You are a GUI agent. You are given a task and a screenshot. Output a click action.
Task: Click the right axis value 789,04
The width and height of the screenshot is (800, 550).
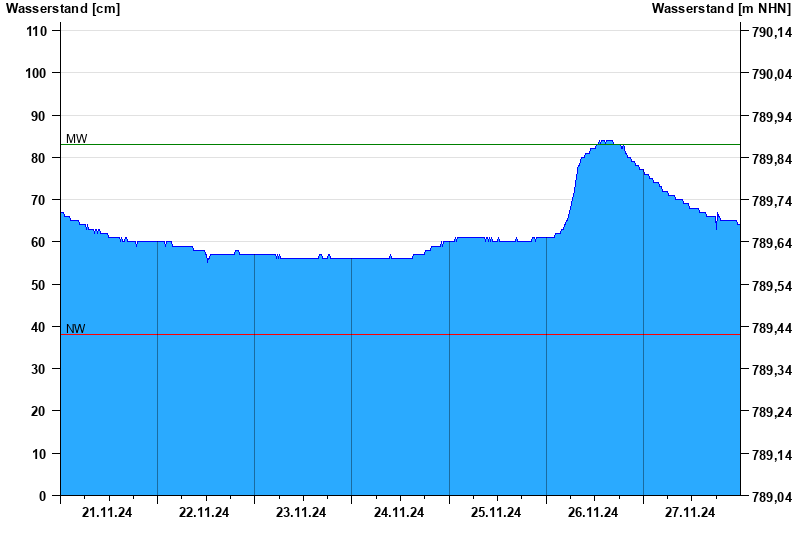[772, 496]
